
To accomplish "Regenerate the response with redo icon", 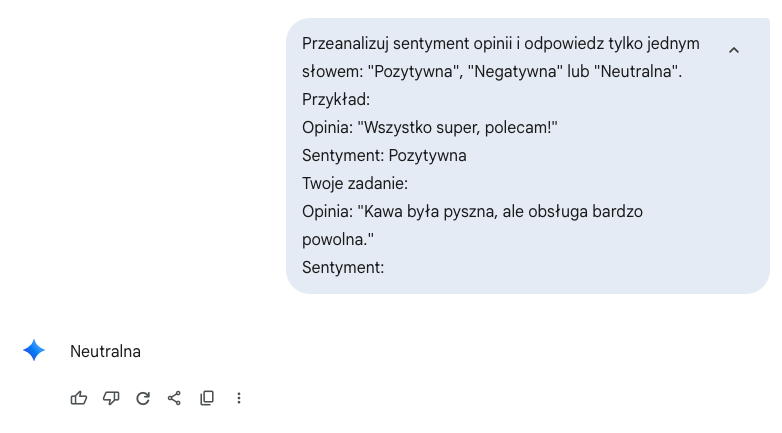I will click(143, 398).
